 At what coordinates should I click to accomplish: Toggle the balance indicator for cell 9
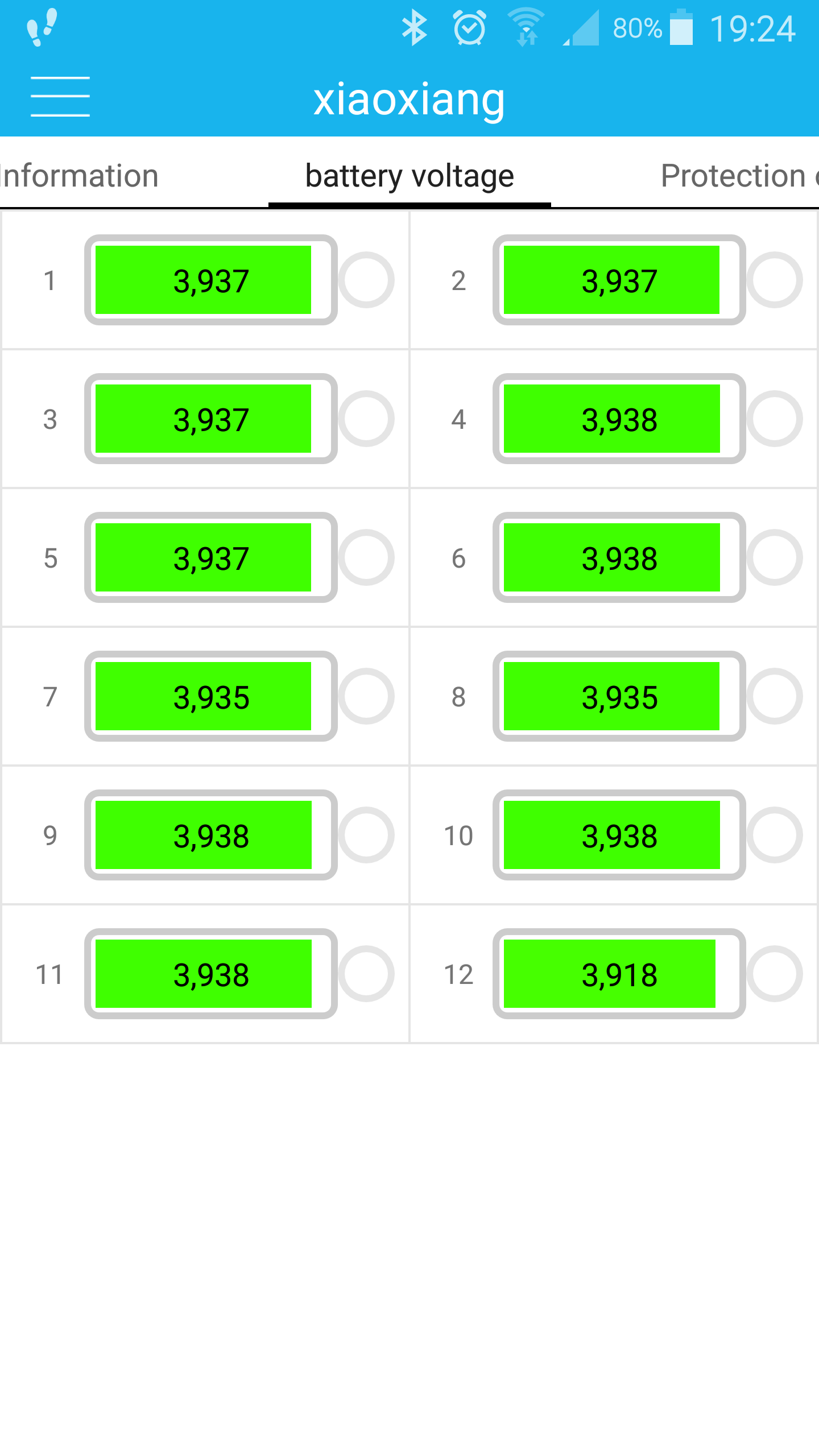click(366, 835)
